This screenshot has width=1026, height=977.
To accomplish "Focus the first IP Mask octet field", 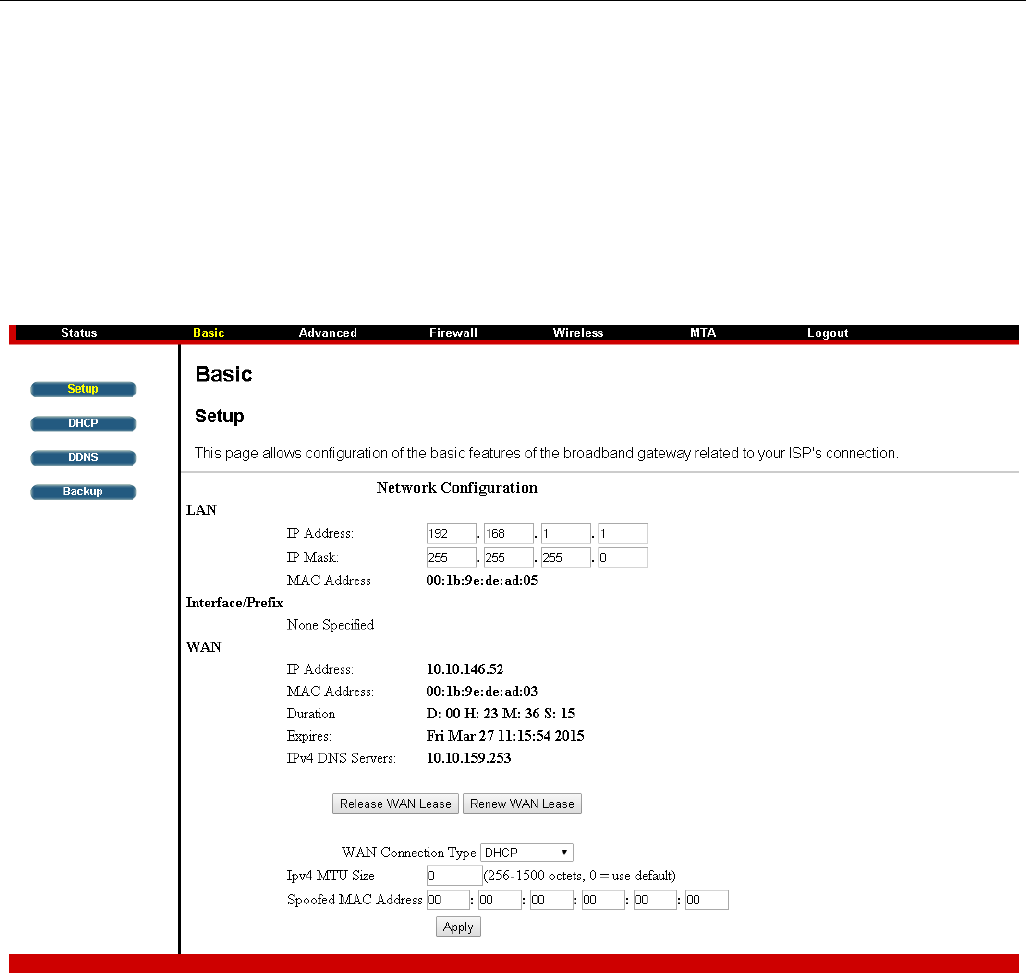I will pos(451,558).
